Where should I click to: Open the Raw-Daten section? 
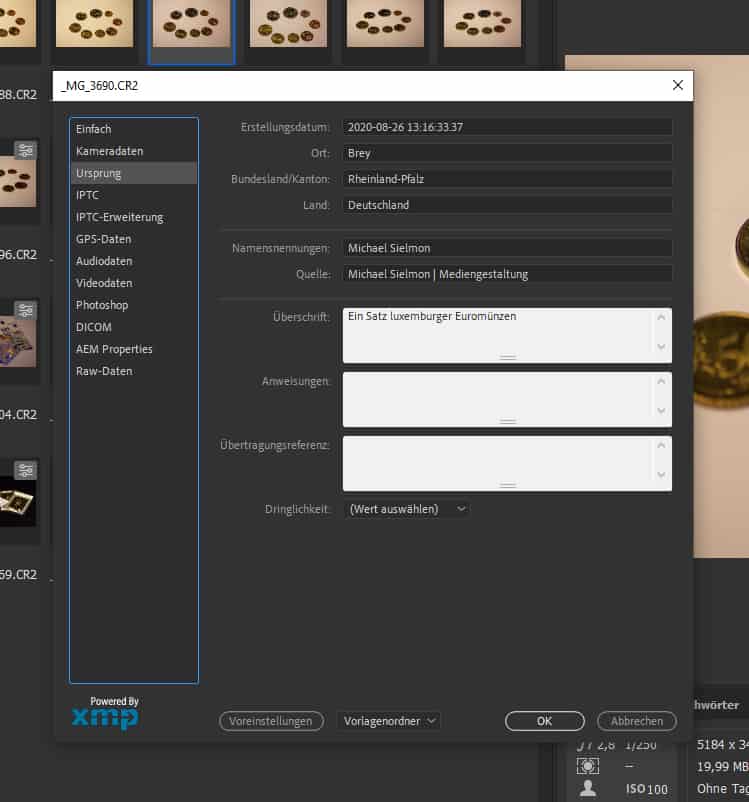coord(133,371)
